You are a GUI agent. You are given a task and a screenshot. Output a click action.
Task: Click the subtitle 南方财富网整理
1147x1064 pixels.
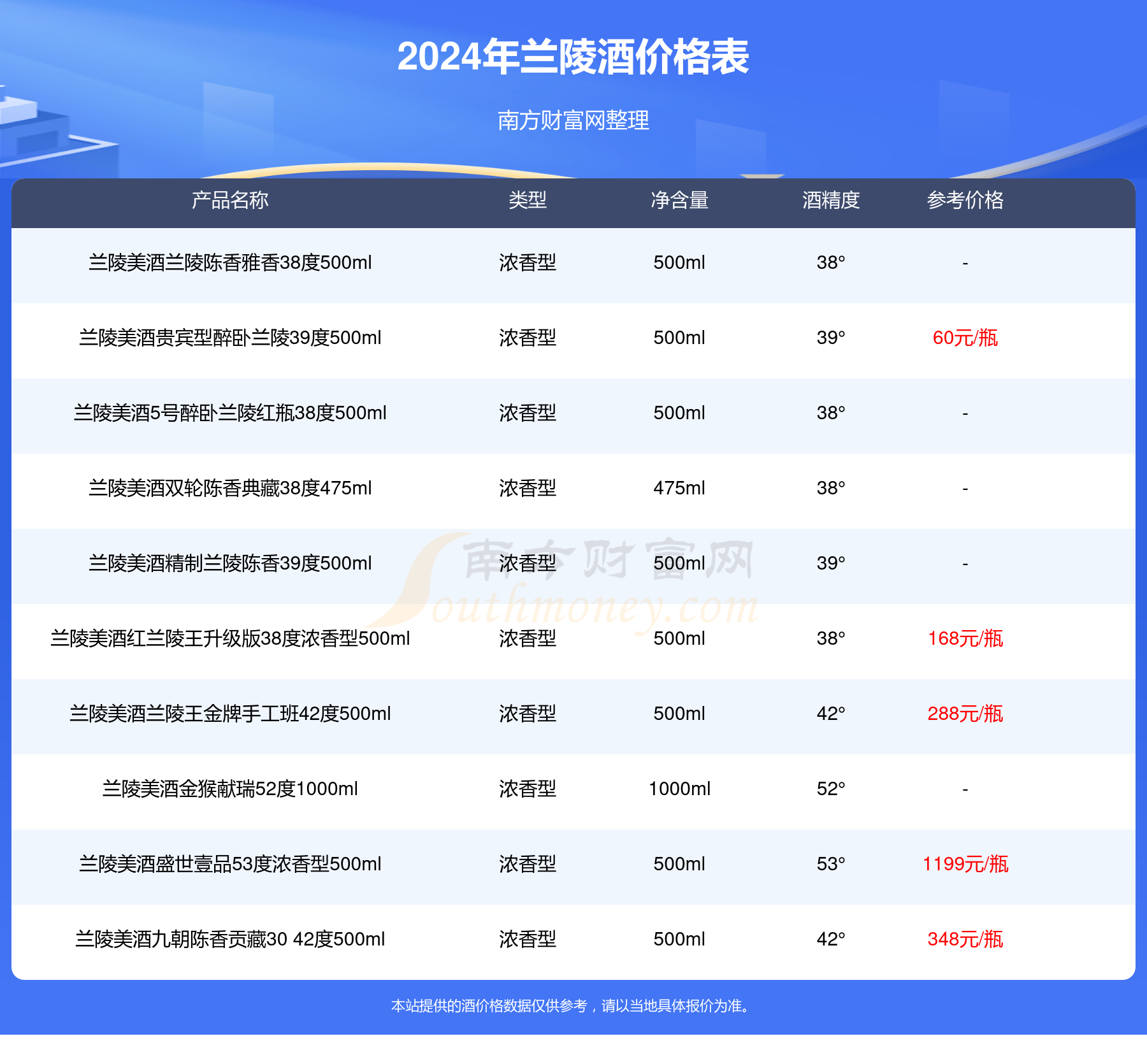573,120
